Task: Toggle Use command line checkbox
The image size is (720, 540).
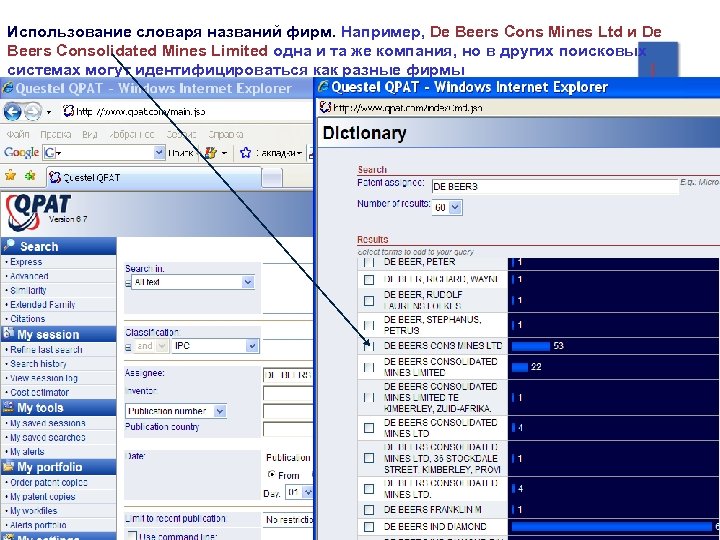Action: [x=132, y=536]
